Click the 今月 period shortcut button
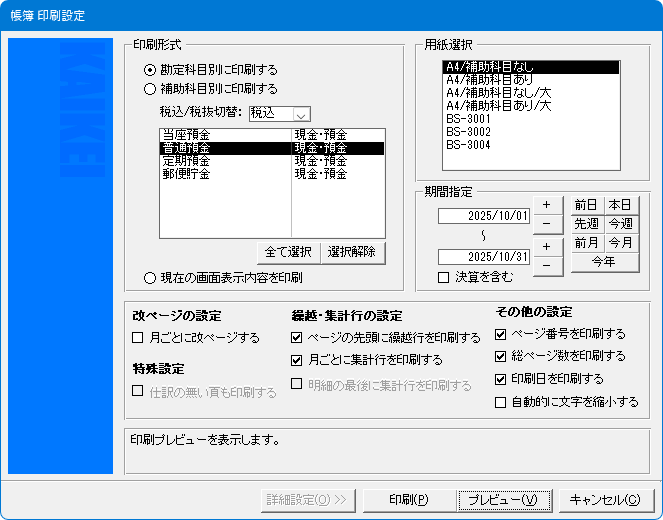 pos(622,243)
